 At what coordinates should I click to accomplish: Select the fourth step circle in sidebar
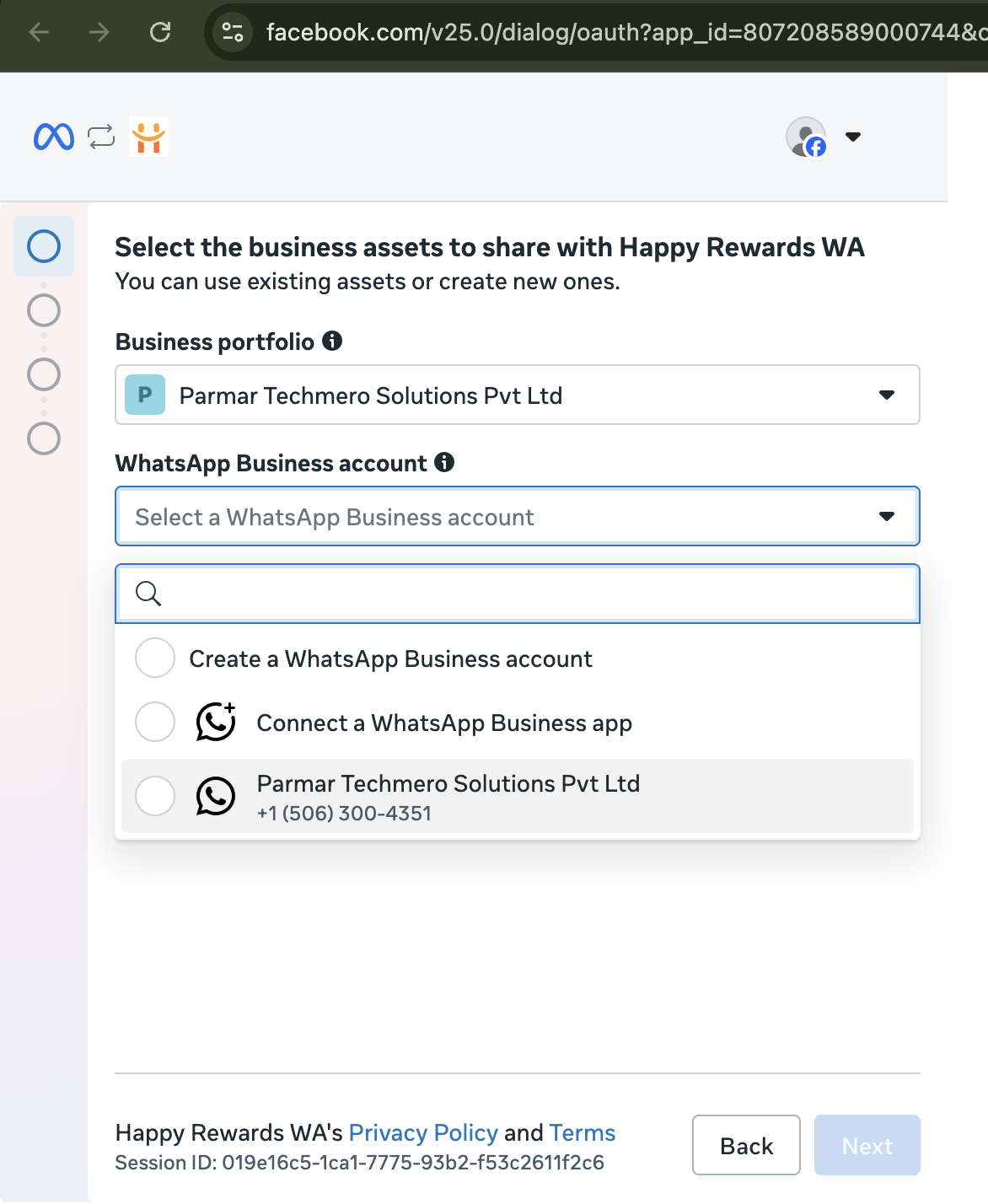[x=44, y=438]
